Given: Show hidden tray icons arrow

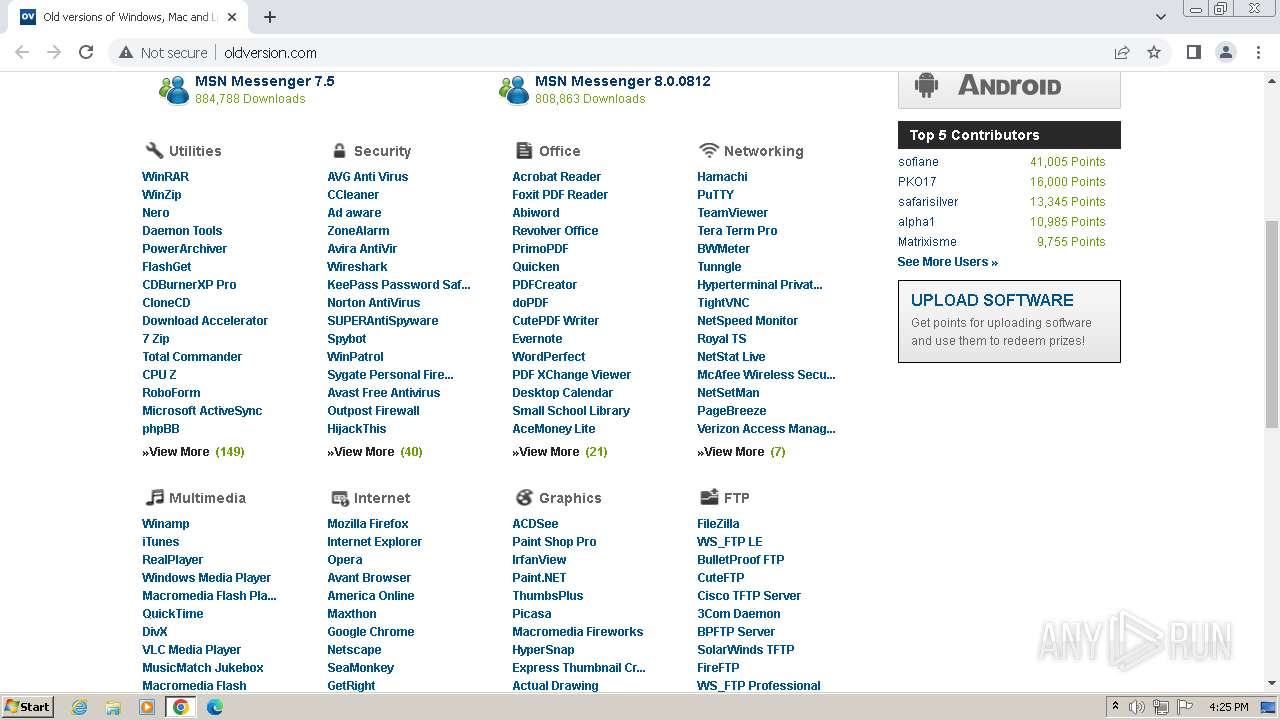Looking at the screenshot, I should tap(1115, 707).
